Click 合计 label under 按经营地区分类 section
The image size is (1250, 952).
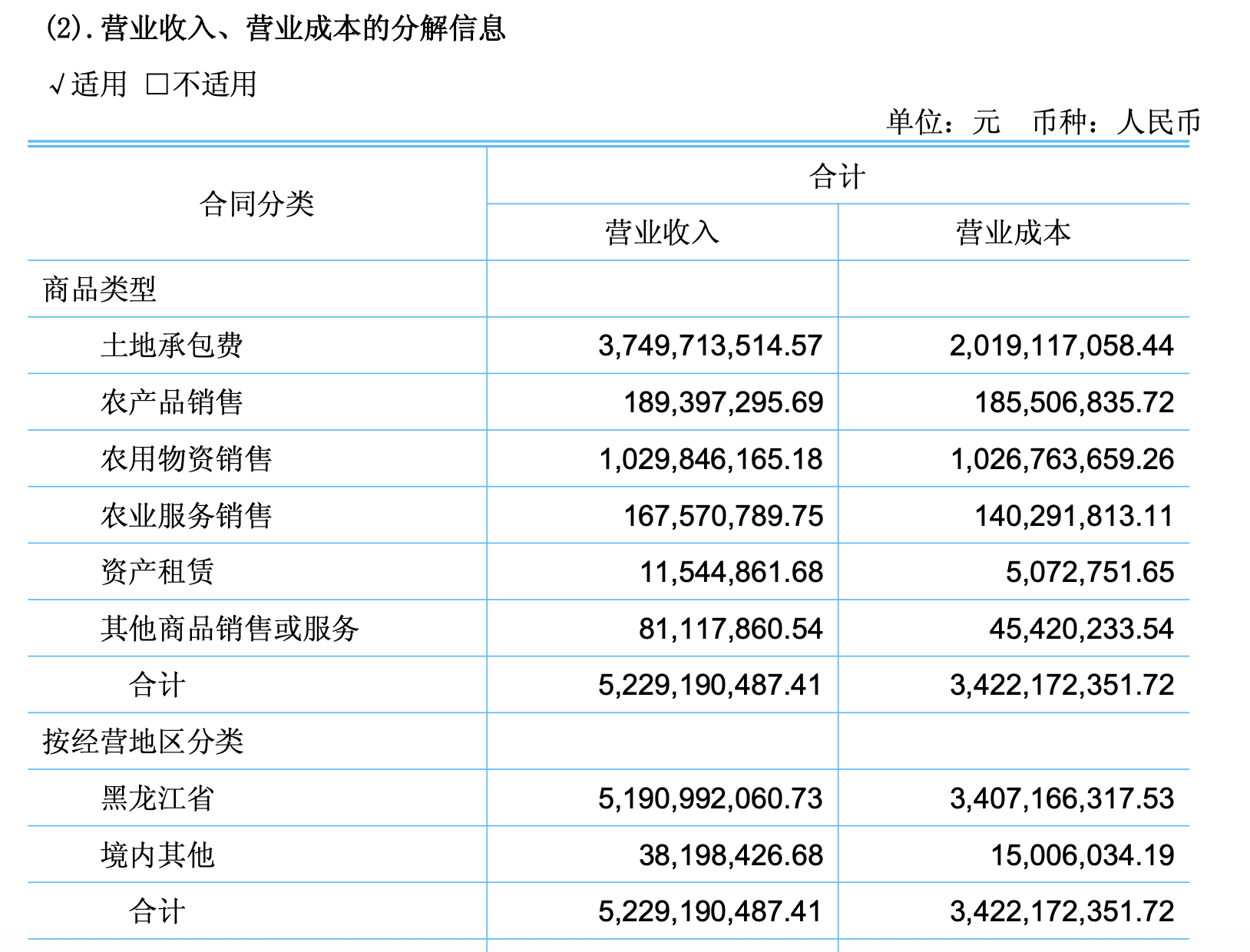pos(157,911)
